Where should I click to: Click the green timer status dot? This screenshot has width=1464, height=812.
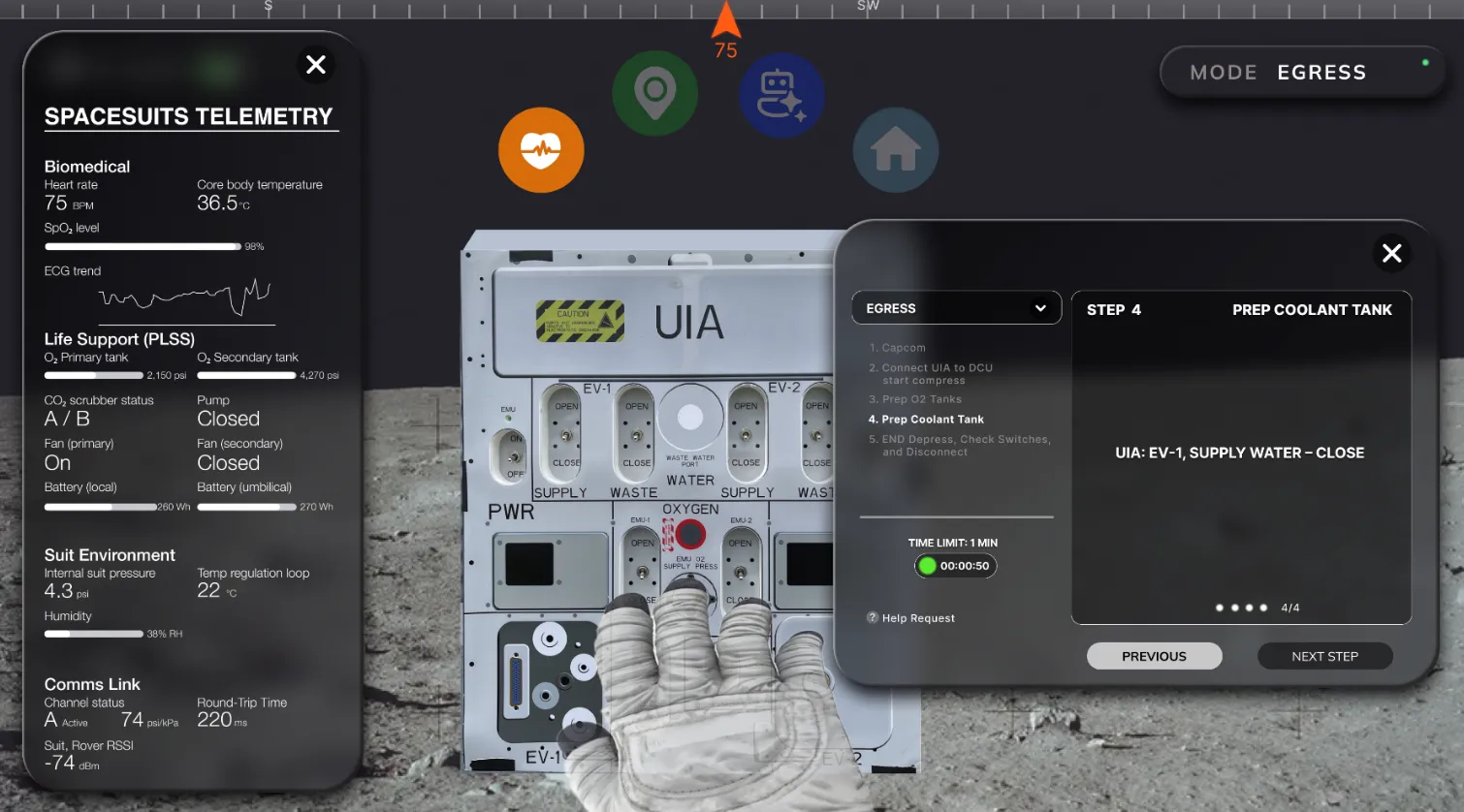click(x=927, y=566)
